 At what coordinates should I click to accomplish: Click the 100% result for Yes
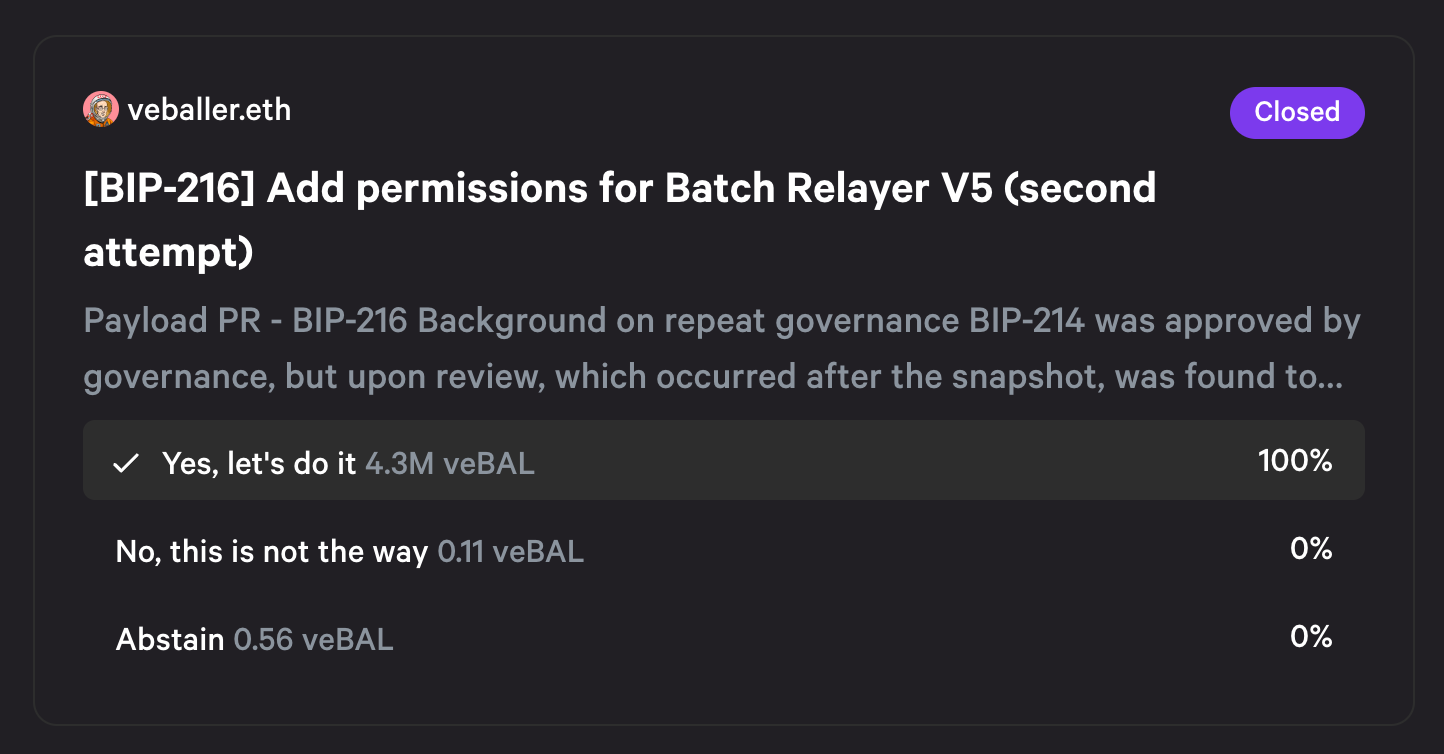1295,461
